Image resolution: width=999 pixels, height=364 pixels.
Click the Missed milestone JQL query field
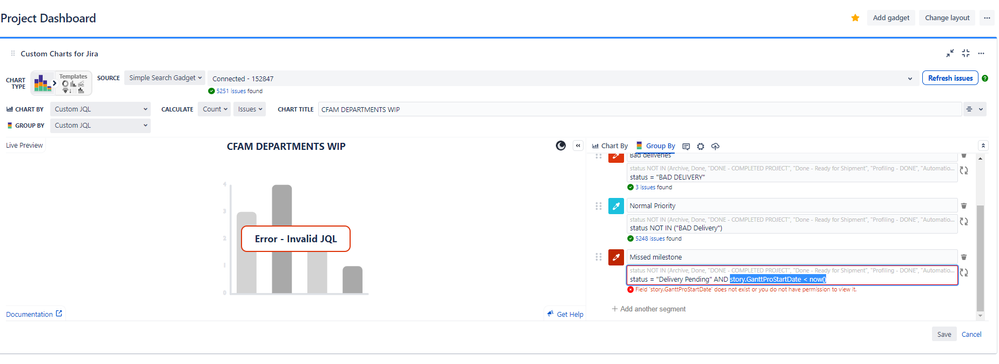point(792,275)
